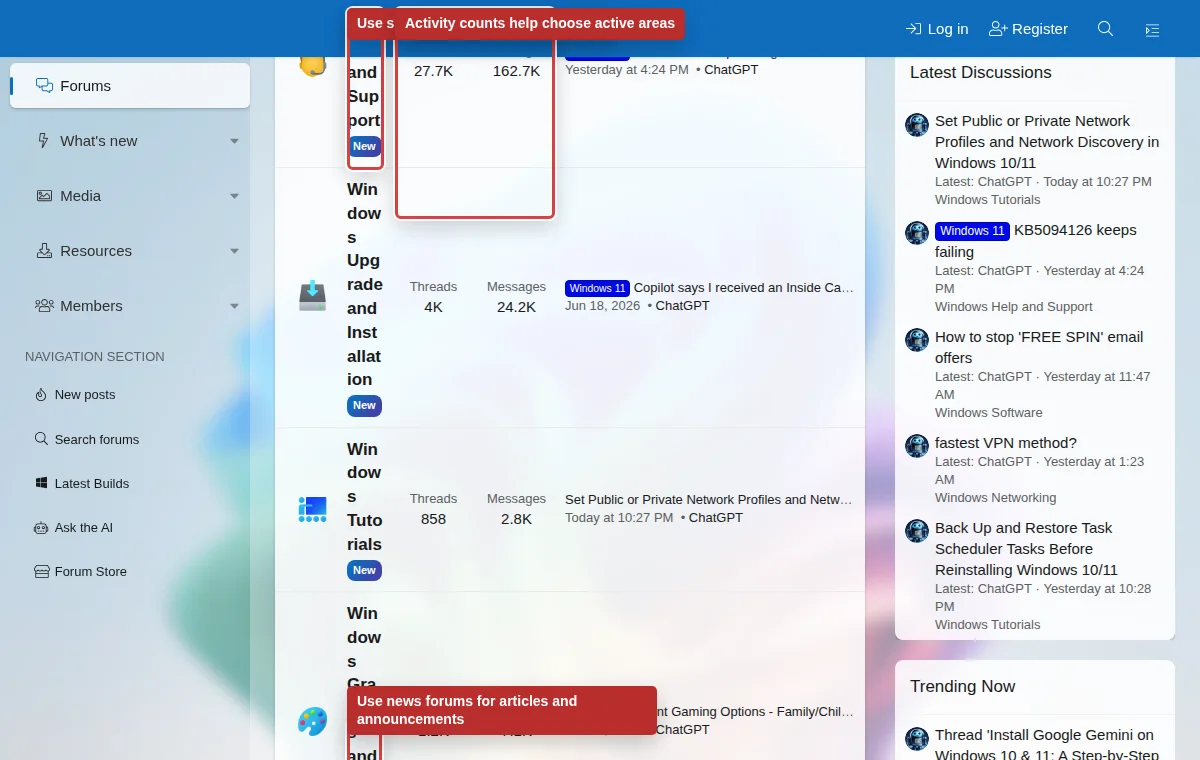Expand the What's new dropdown arrow
Viewport: 1200px width, 760px height.
234,141
